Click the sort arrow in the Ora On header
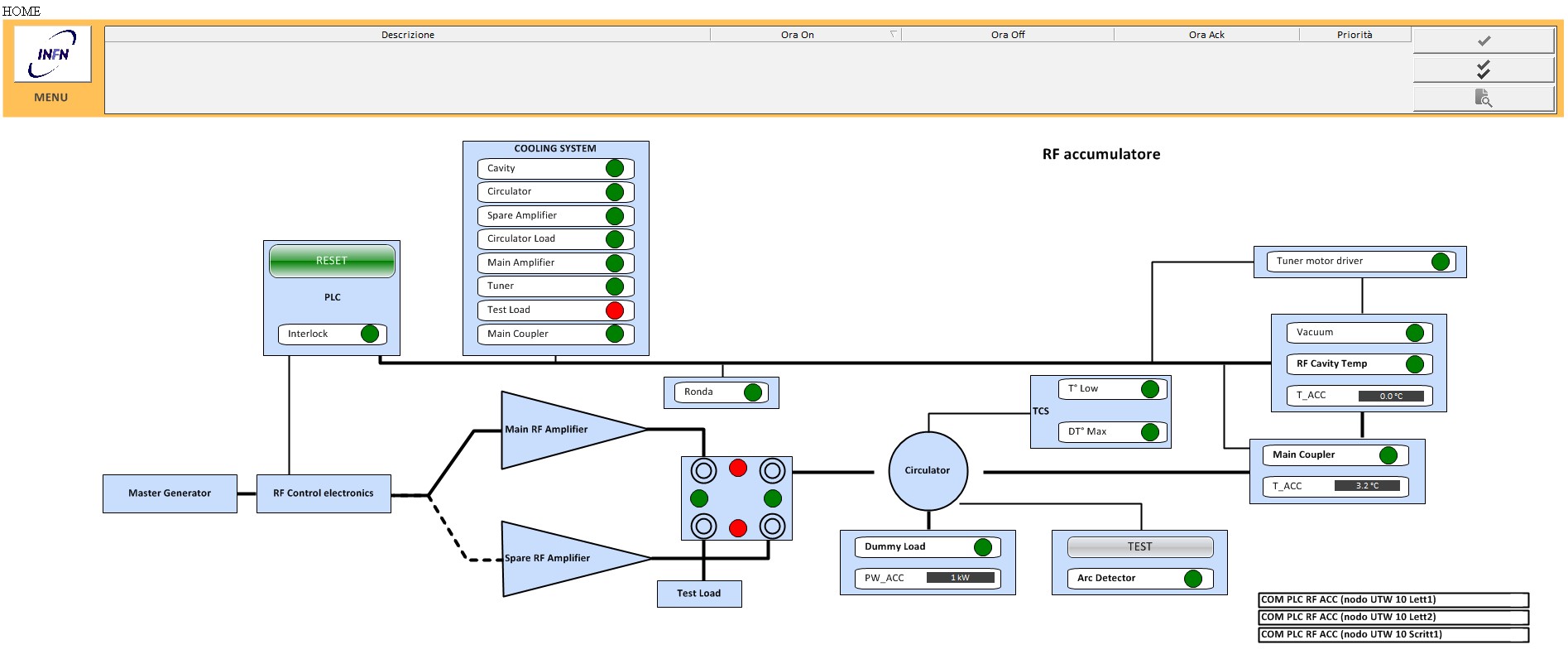The width and height of the screenshot is (1568, 659). (893, 34)
